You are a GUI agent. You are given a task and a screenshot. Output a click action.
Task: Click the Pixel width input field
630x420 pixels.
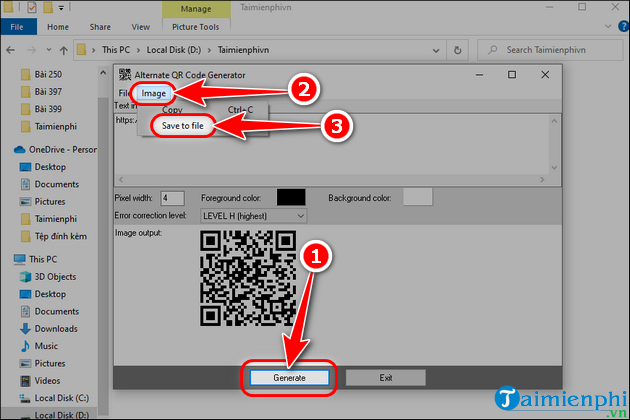(x=172, y=198)
